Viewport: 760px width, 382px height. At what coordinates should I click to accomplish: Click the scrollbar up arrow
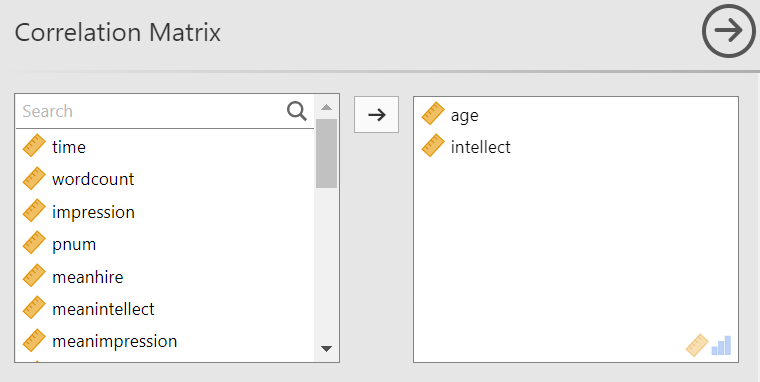(327, 108)
